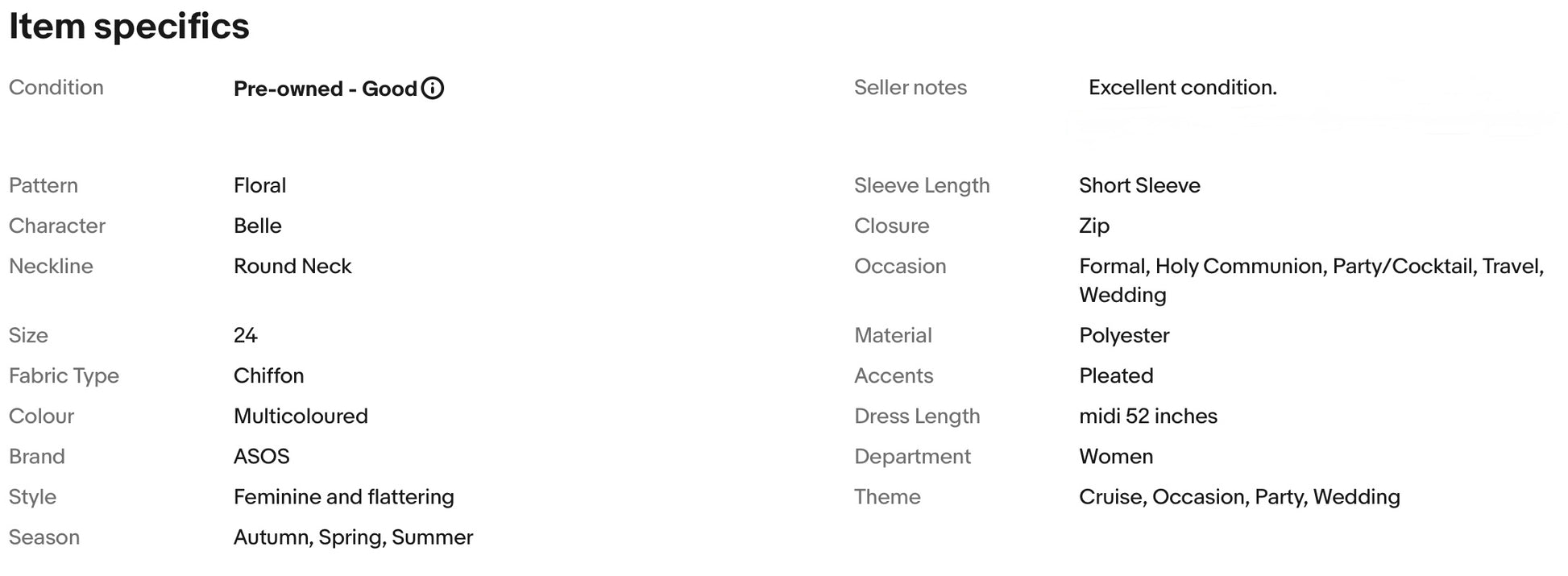Click the Excellent condition seller note
Screen dimensions: 1568x576
[1182, 88]
